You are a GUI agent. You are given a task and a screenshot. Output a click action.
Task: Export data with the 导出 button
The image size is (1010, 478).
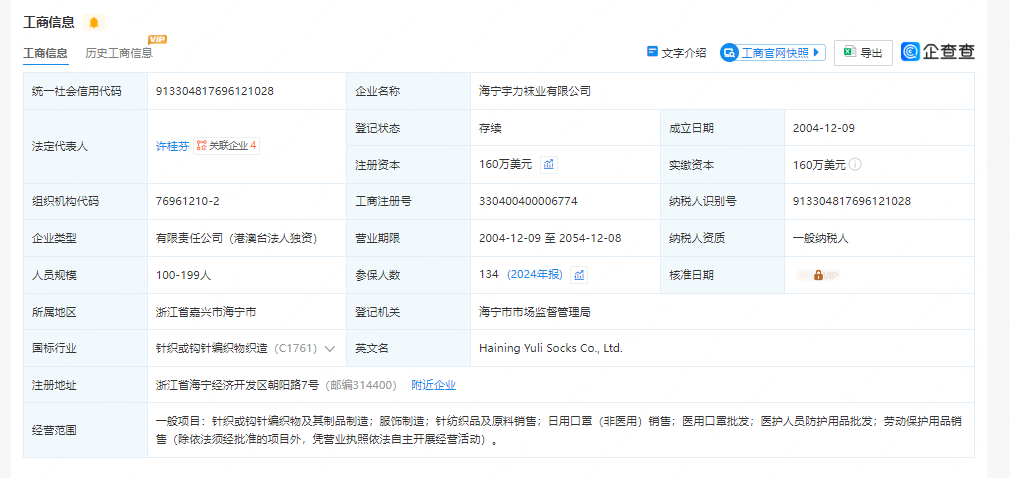863,53
